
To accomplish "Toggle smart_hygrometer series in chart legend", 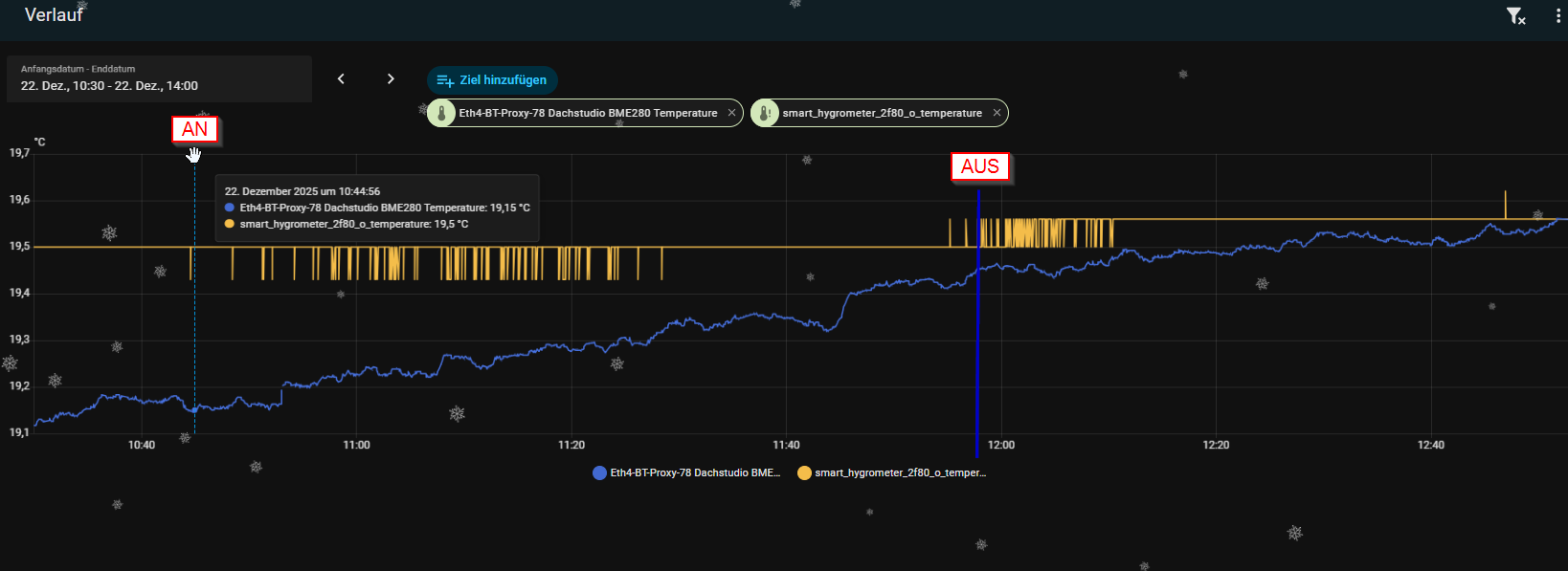I will 891,472.
